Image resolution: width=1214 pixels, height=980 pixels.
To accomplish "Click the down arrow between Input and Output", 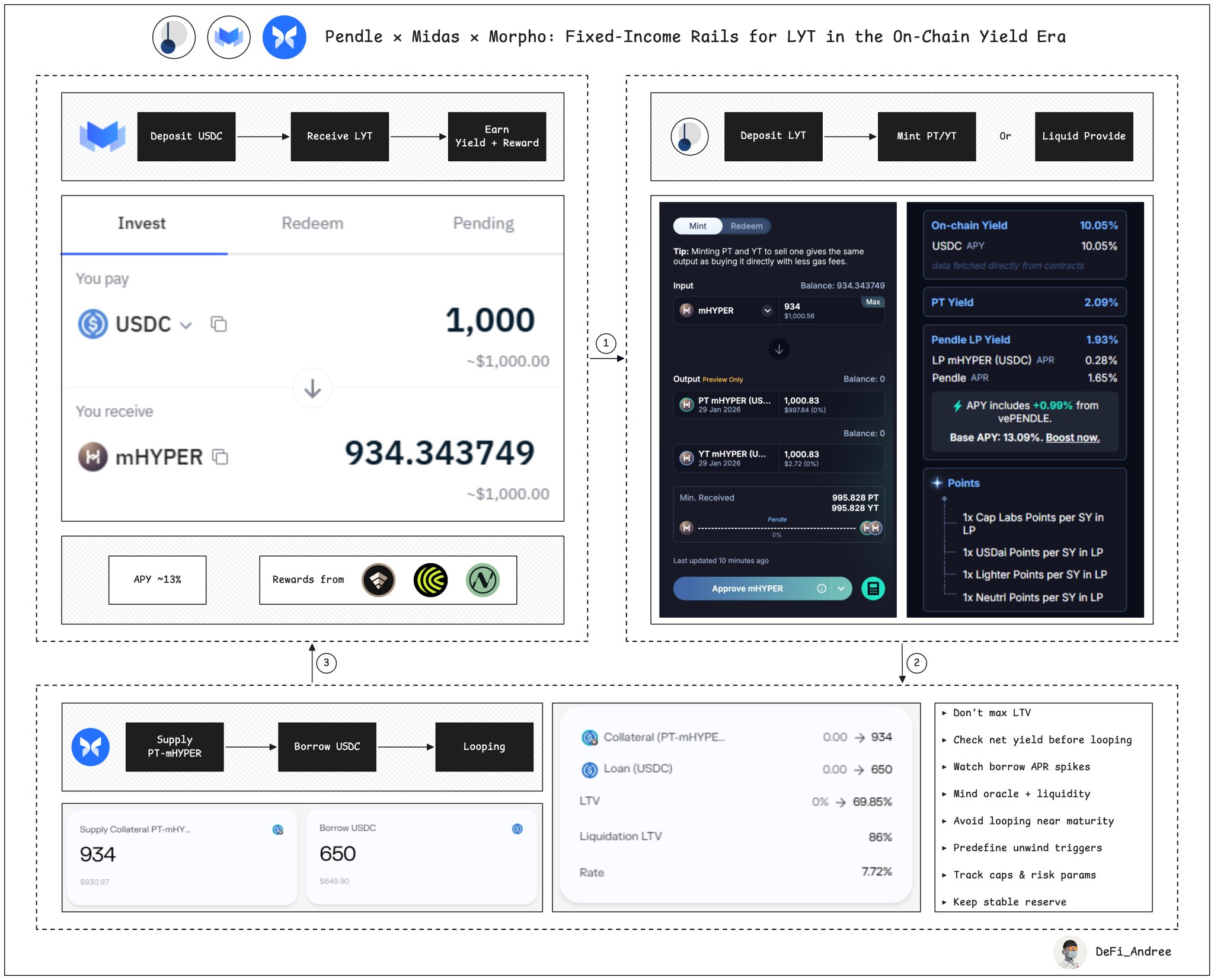I will coord(779,349).
